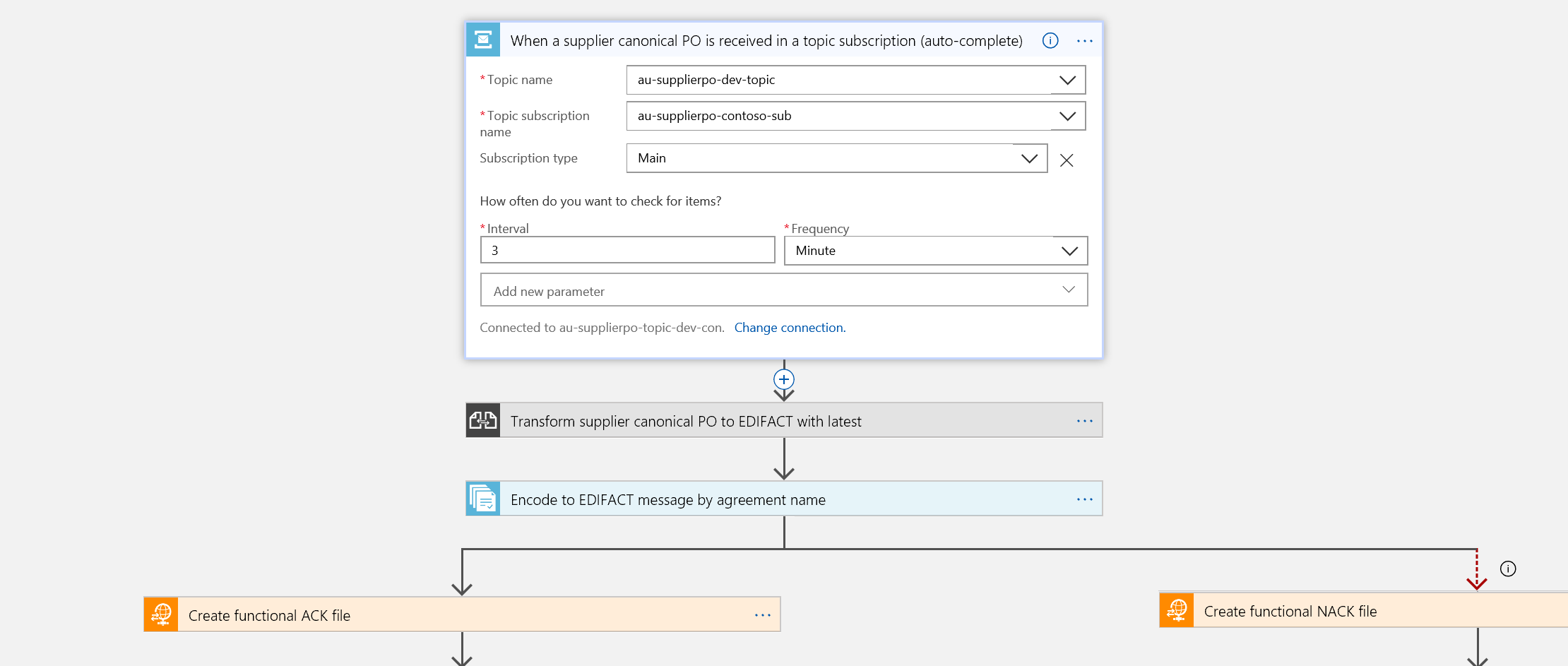This screenshot has width=1568, height=666.
Task: Remove the Subscription type parameter
Action: (x=1067, y=160)
